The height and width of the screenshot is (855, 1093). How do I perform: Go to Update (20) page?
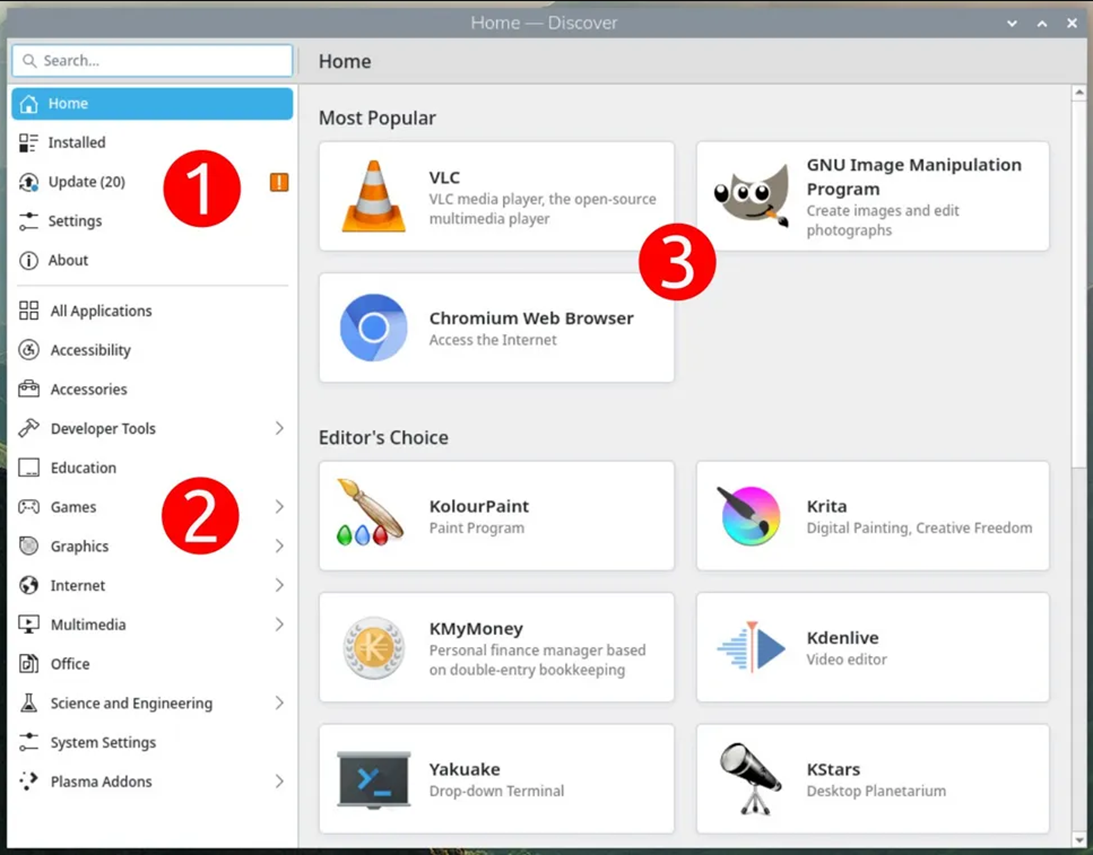pos(86,182)
